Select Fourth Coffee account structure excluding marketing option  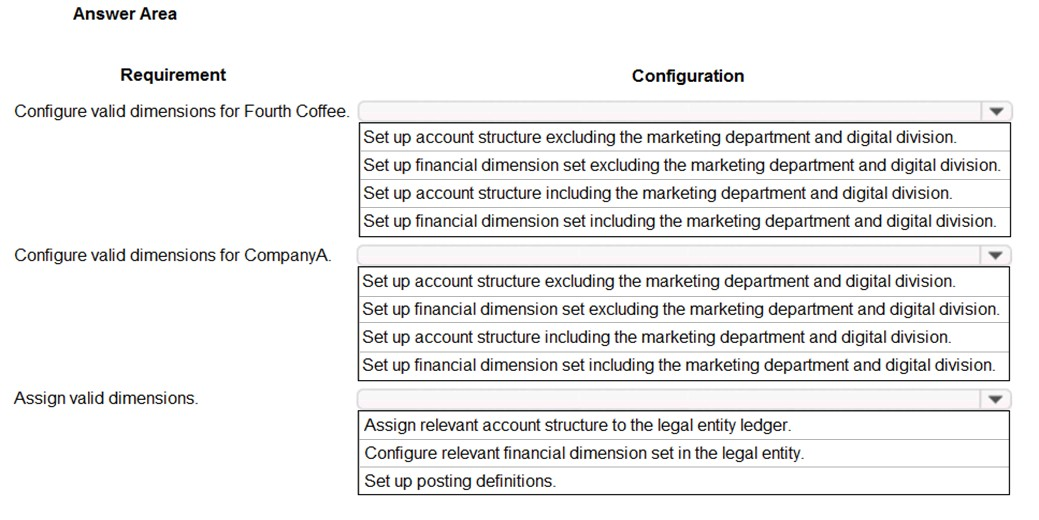point(685,137)
